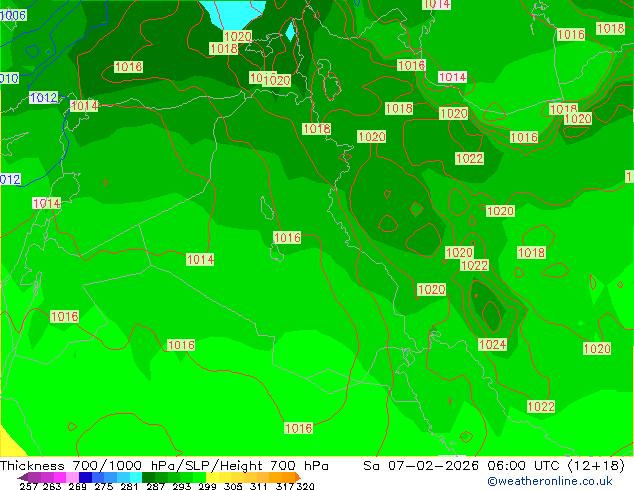Select the 'Sa 07-02-2026 06:00 UTC' date text
The width and height of the screenshot is (634, 490).
click(463, 465)
